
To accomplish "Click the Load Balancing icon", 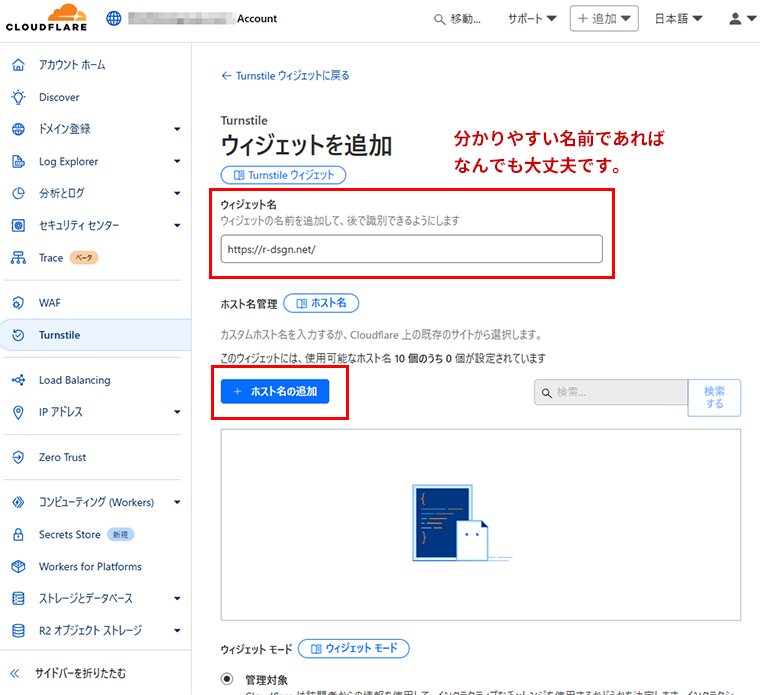I will [18, 380].
